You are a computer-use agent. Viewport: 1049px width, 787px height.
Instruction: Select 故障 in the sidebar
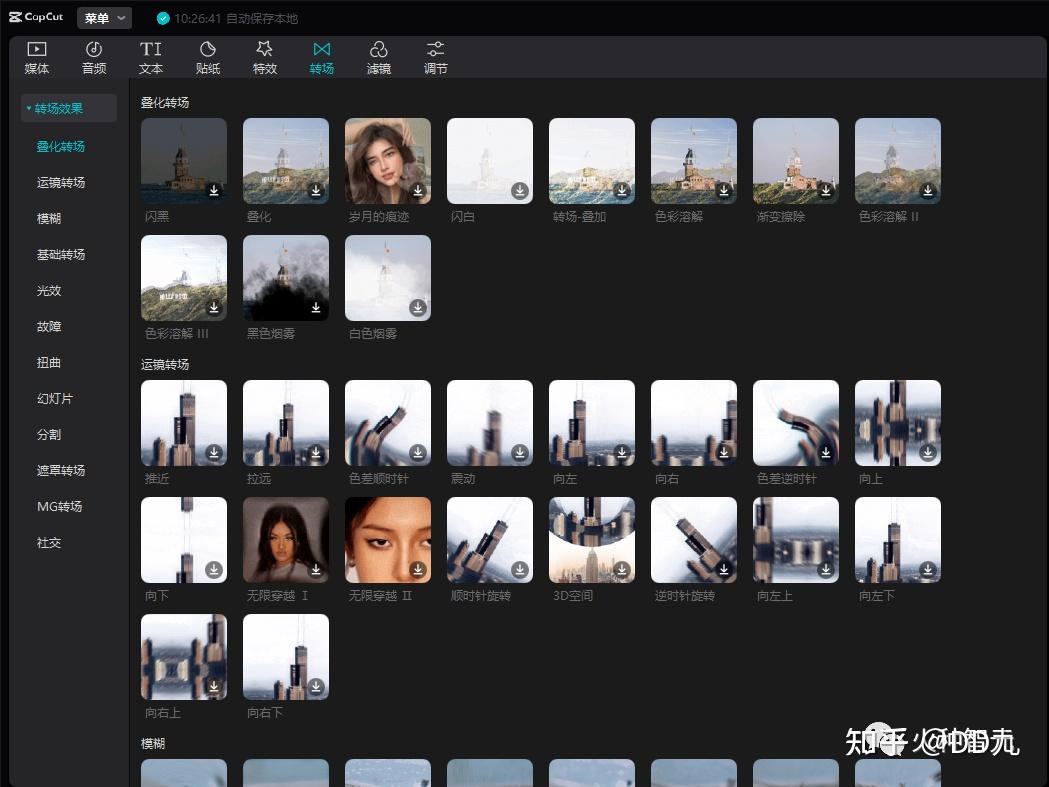coord(49,327)
